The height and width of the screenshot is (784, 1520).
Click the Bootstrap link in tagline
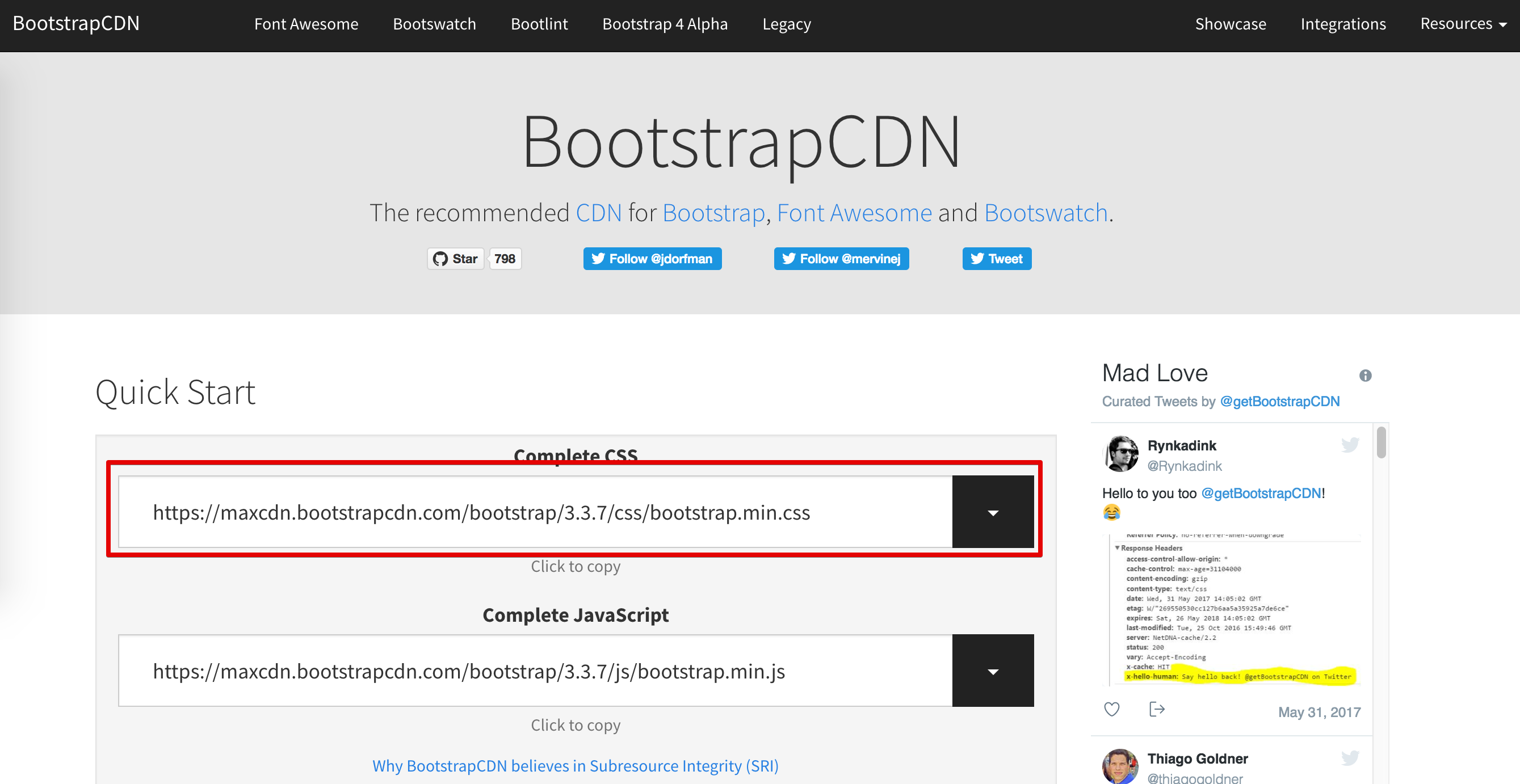coord(713,213)
